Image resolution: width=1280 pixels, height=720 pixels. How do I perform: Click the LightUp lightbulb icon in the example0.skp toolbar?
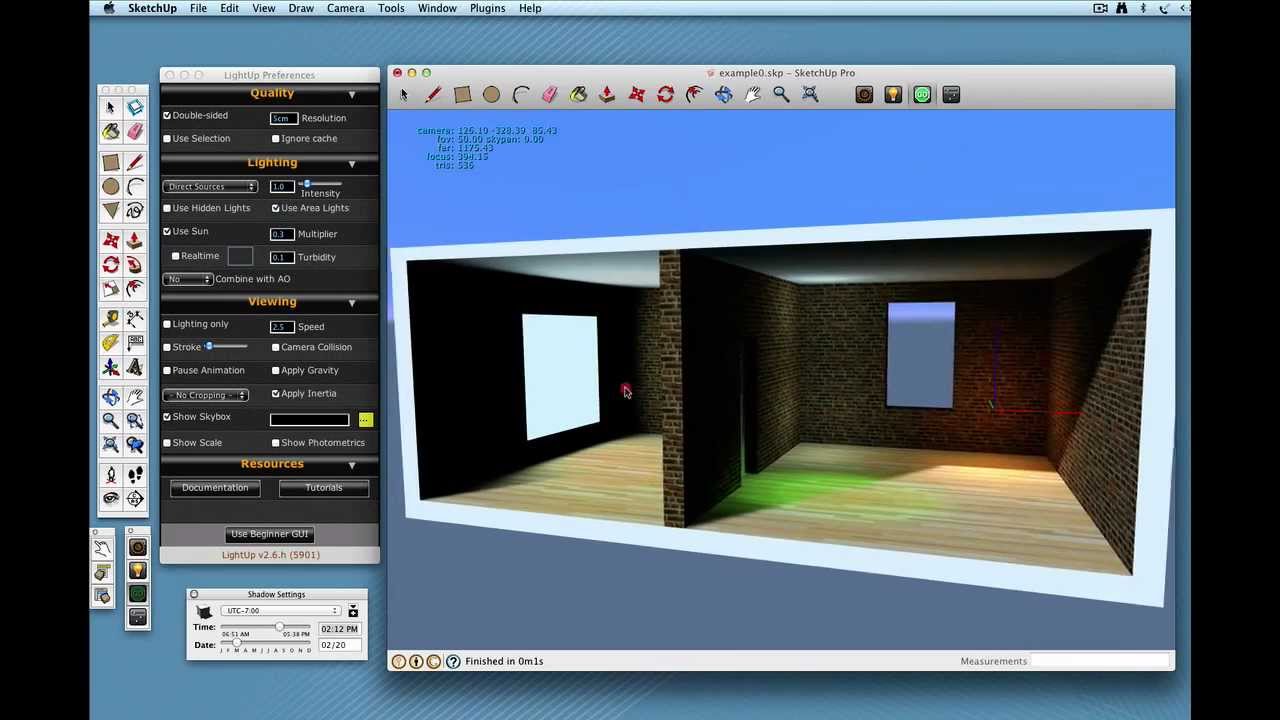pos(893,94)
